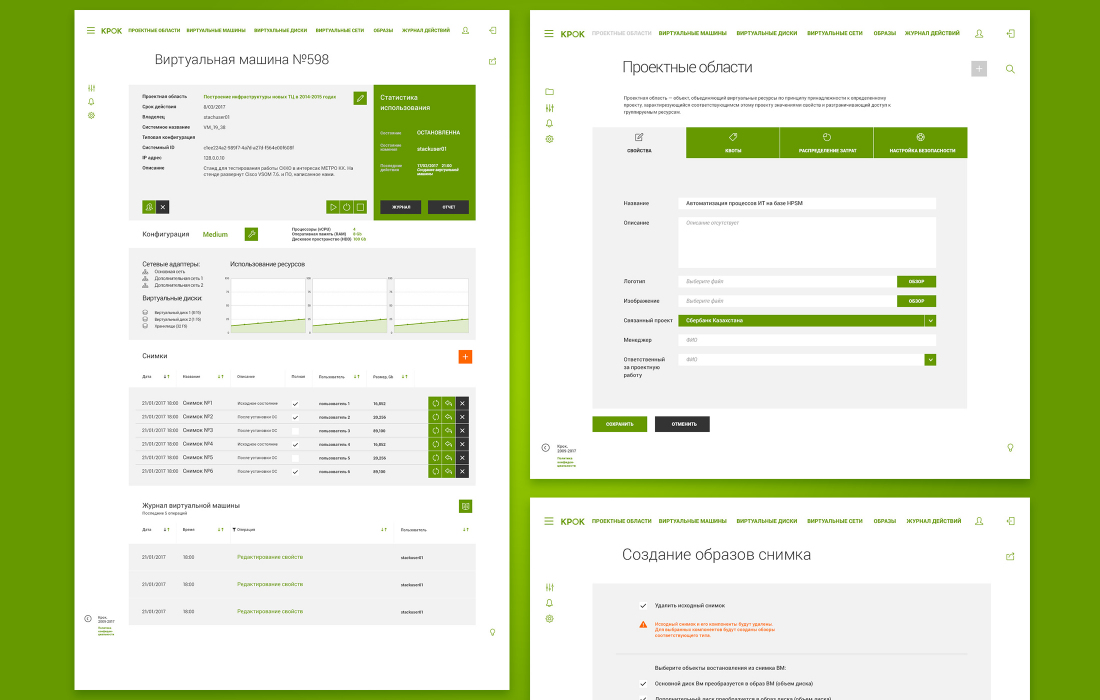Sort snapshots by Размер, Gb column arrows
Image resolution: width=1100 pixels, height=700 pixels.
tap(404, 377)
